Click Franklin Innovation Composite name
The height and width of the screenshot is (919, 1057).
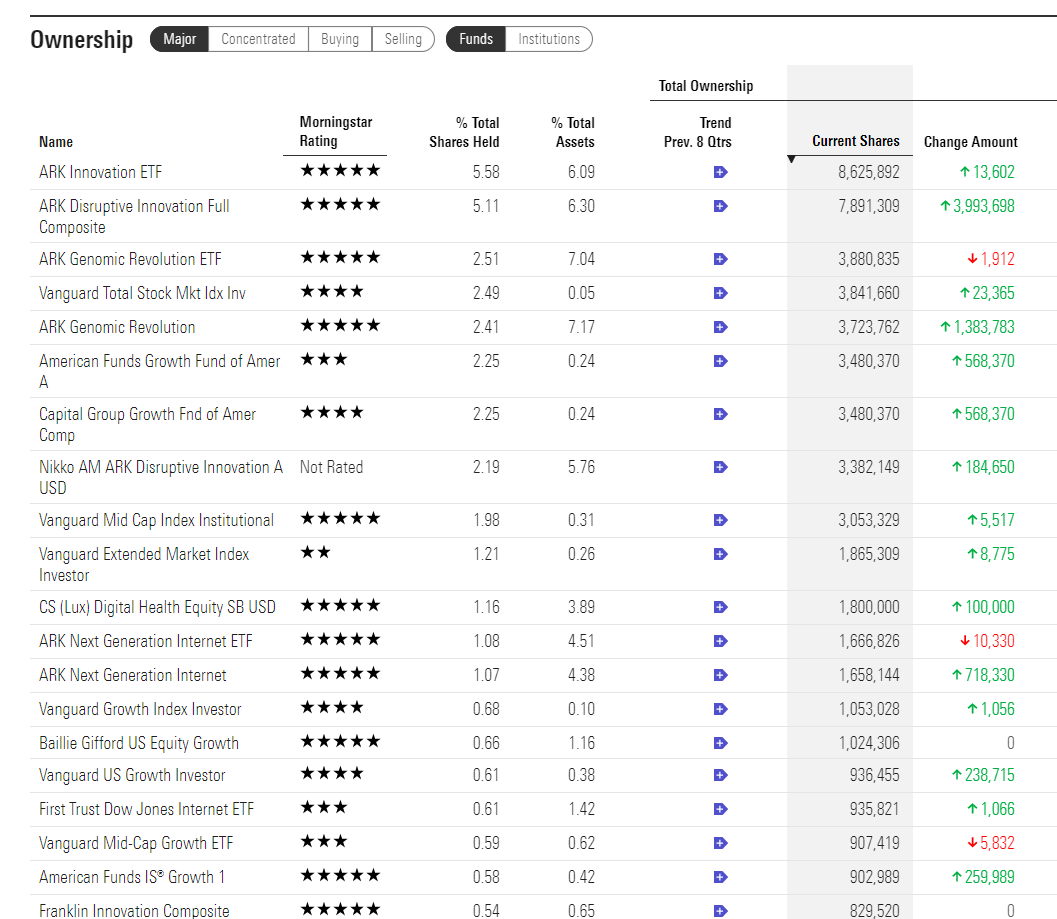pos(134,911)
